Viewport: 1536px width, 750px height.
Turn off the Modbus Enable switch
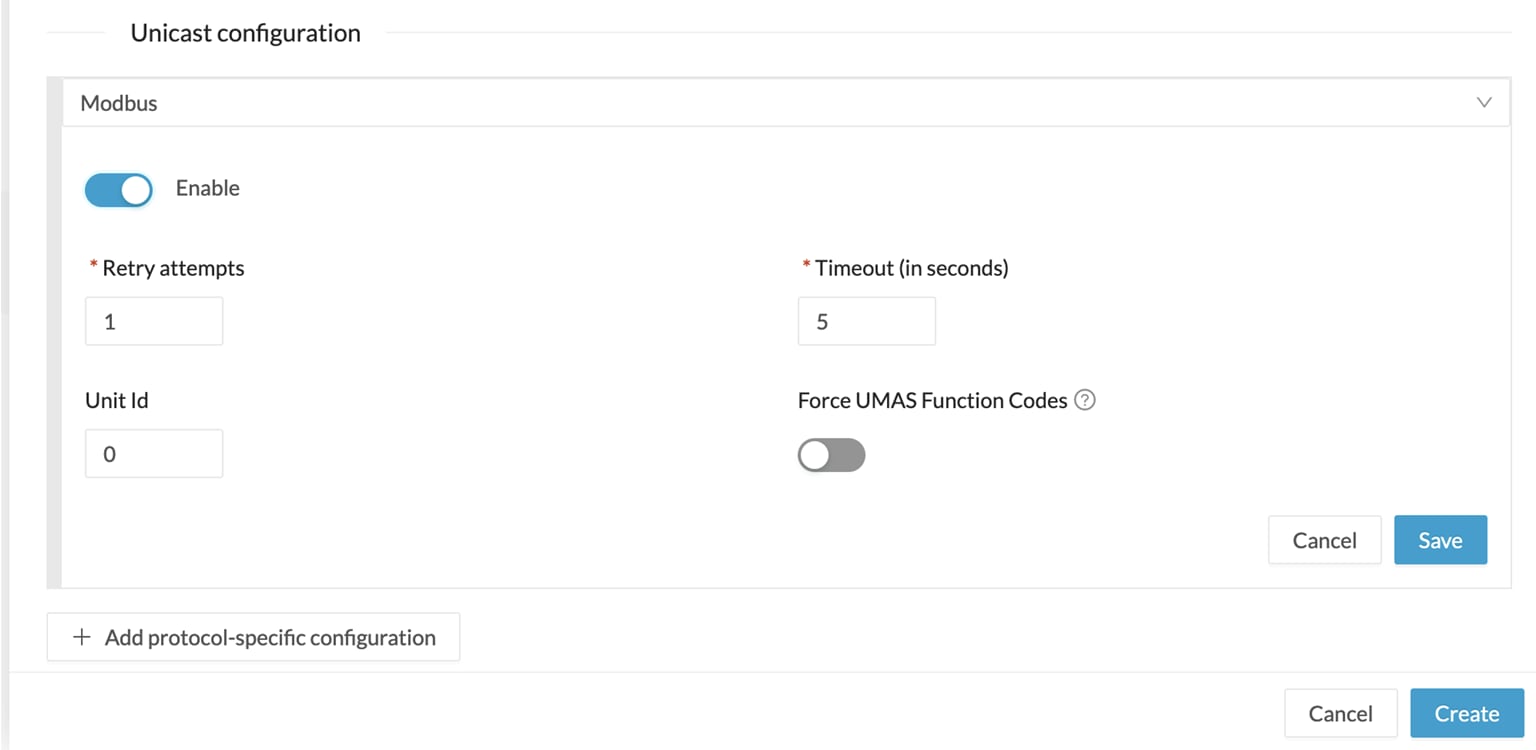point(118,189)
